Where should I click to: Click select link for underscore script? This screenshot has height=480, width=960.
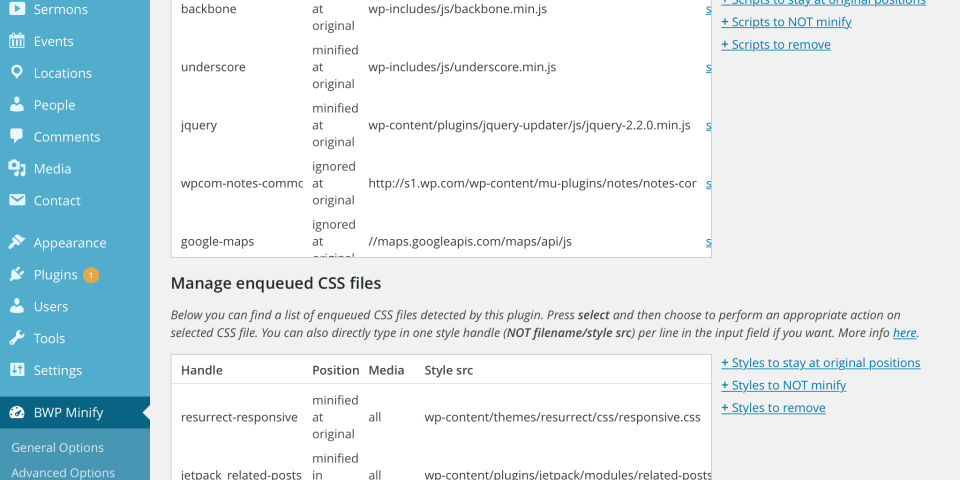coord(708,67)
